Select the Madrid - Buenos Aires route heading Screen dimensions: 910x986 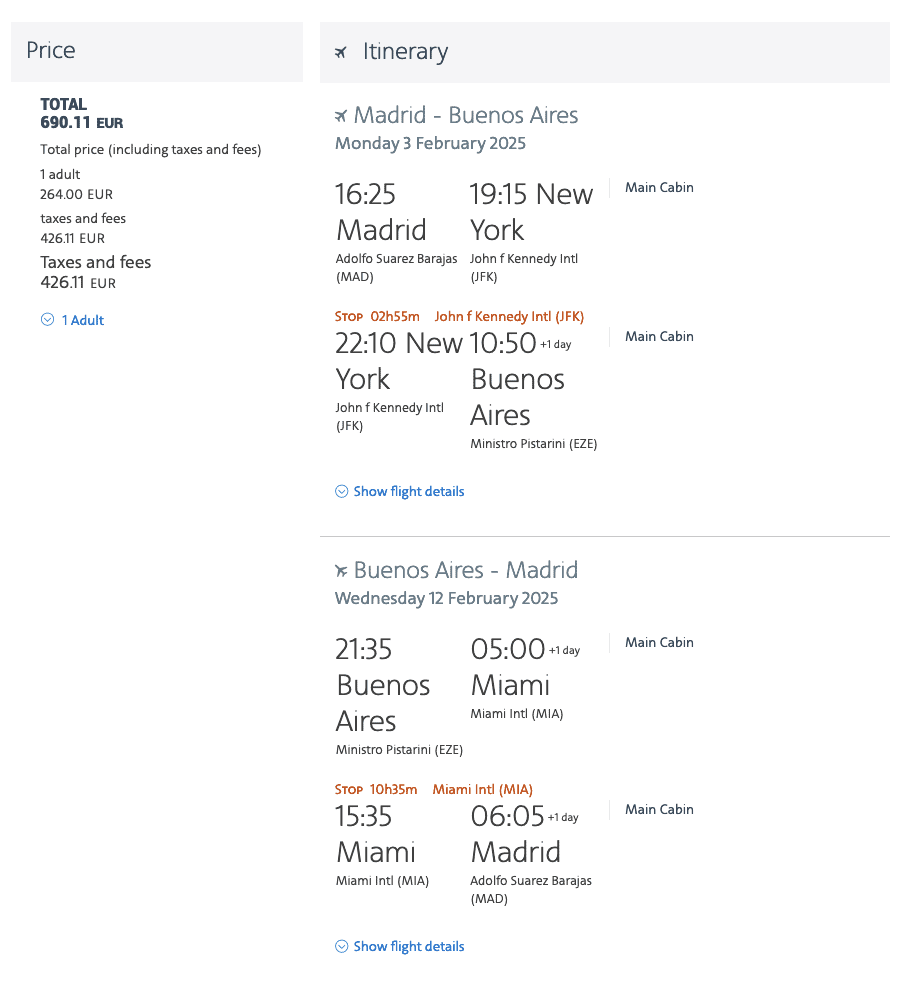pyautogui.click(x=466, y=116)
